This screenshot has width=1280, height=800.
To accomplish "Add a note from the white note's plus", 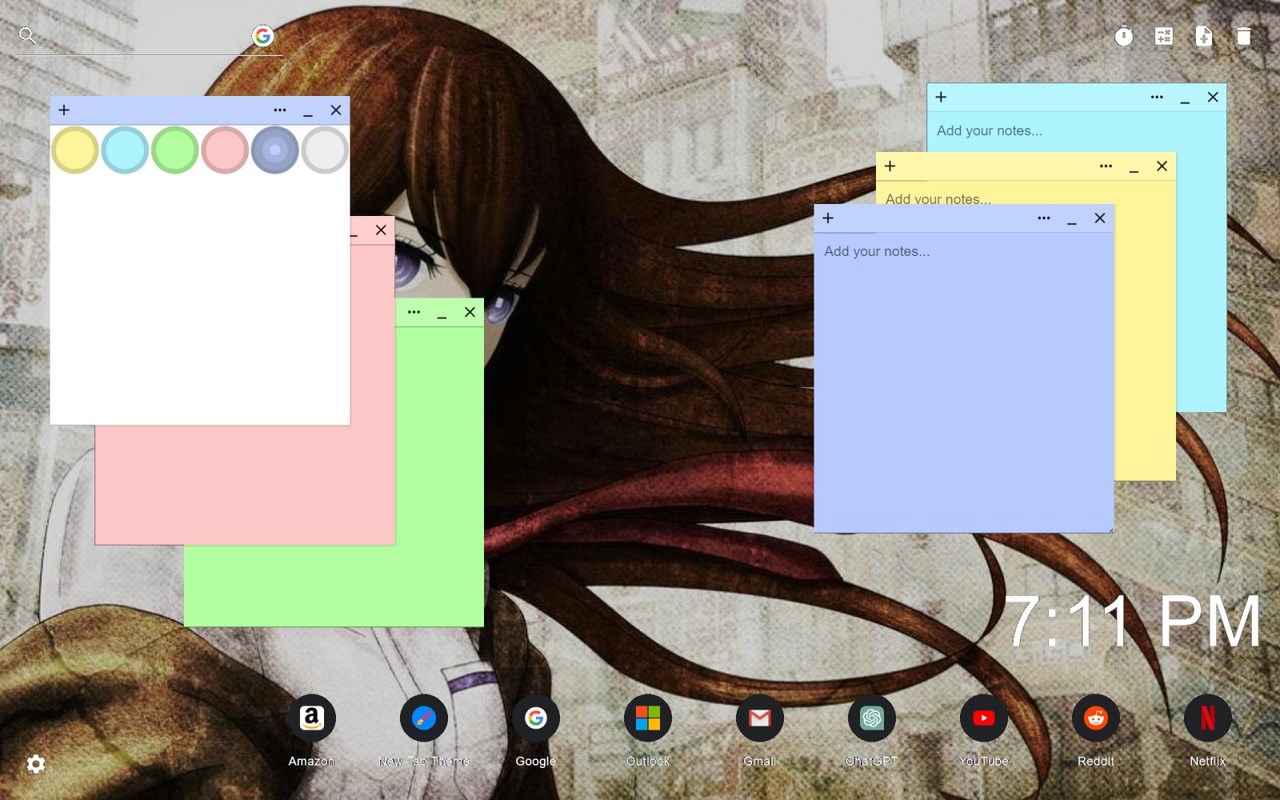I will [64, 110].
